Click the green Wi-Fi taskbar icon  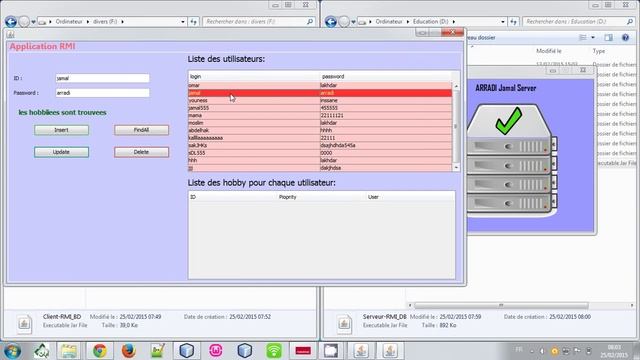[274, 351]
